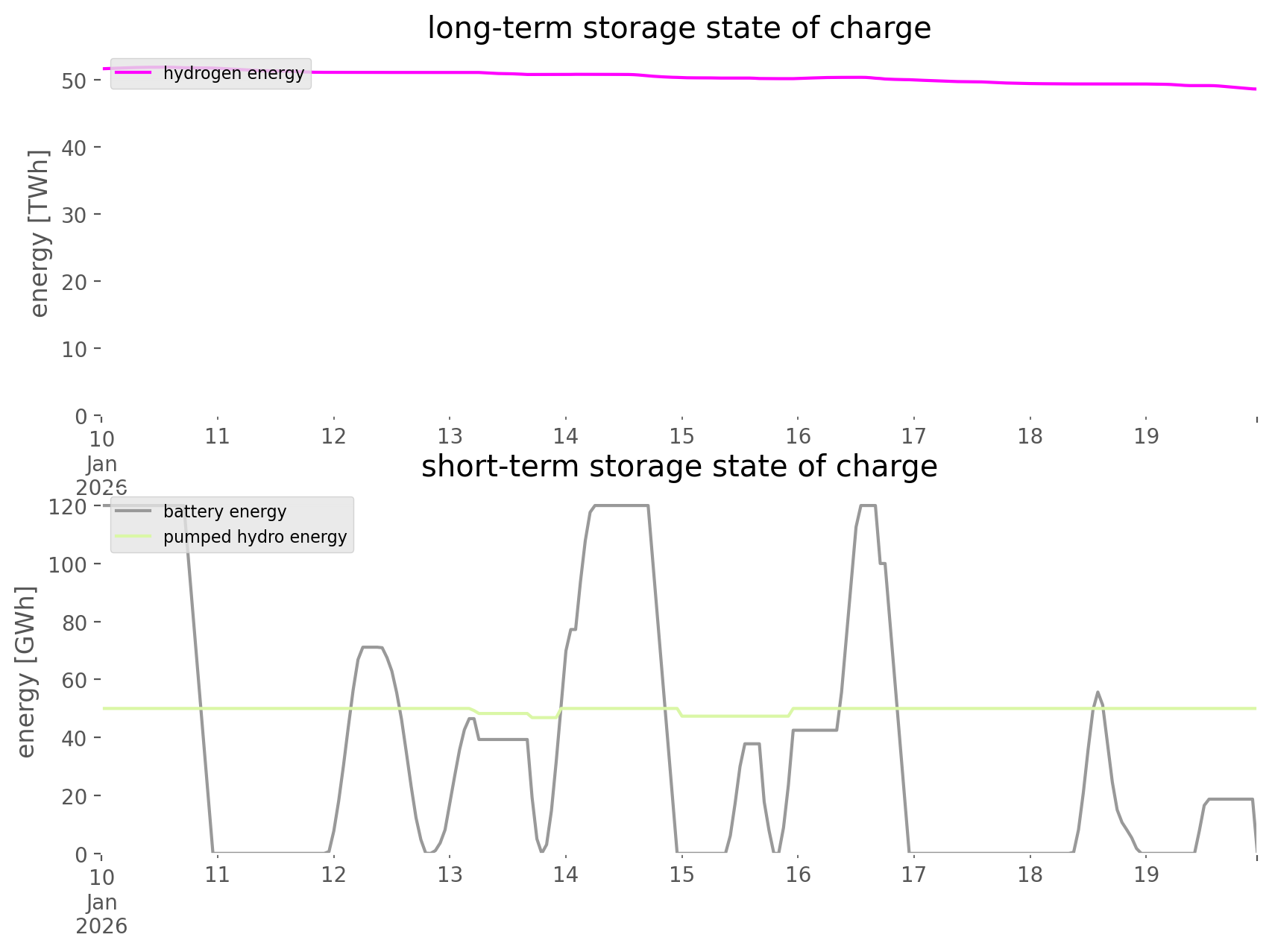The height and width of the screenshot is (952, 1272).
Task: Click the magenta hydrogen energy legend line
Action: tap(133, 73)
